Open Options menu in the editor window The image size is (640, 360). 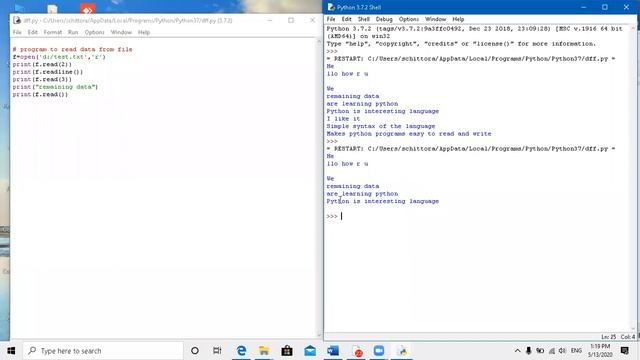95,32
